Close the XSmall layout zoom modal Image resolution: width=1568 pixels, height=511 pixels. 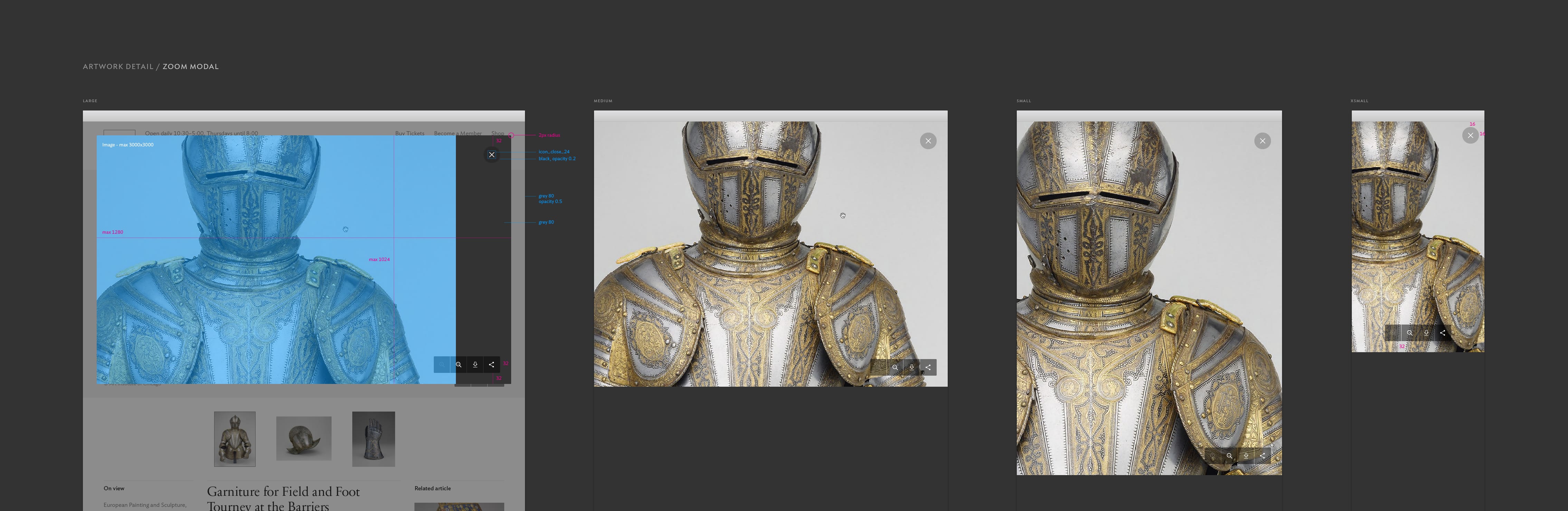[x=1470, y=135]
